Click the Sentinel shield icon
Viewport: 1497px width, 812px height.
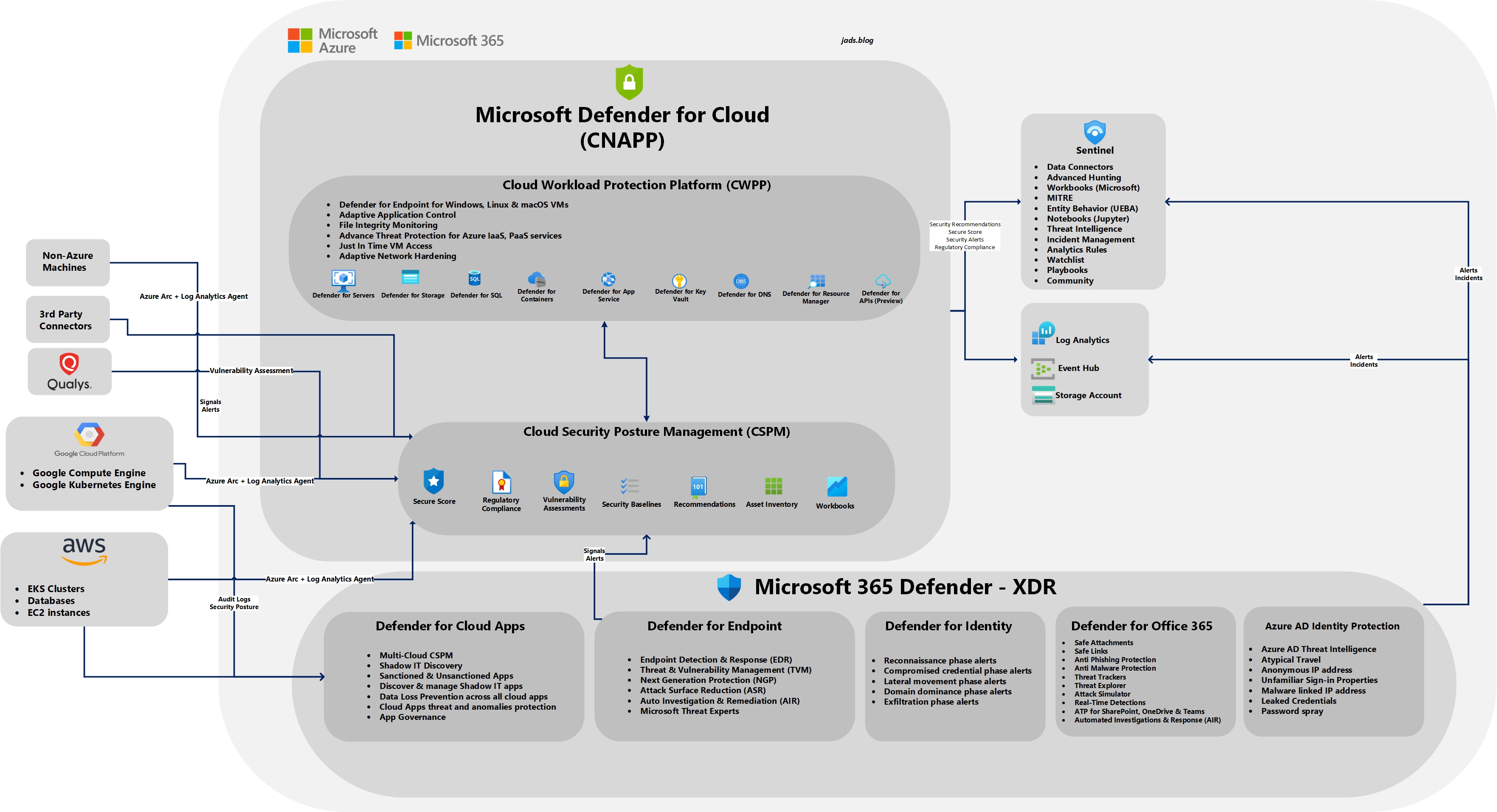click(x=1094, y=132)
